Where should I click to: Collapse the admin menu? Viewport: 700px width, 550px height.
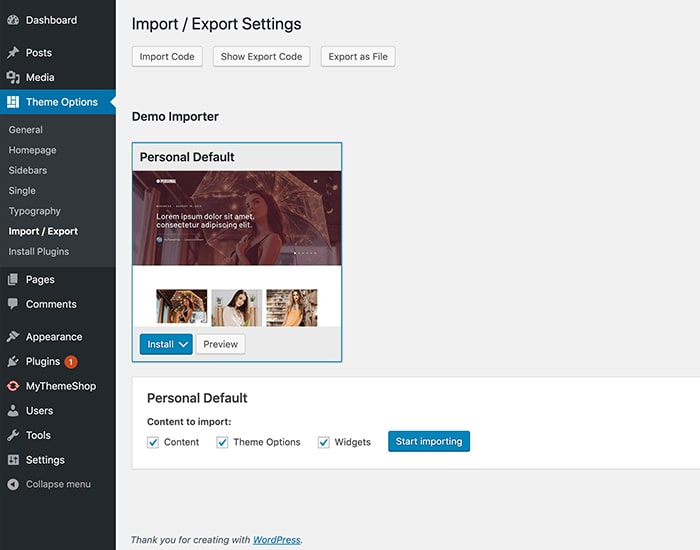49,484
